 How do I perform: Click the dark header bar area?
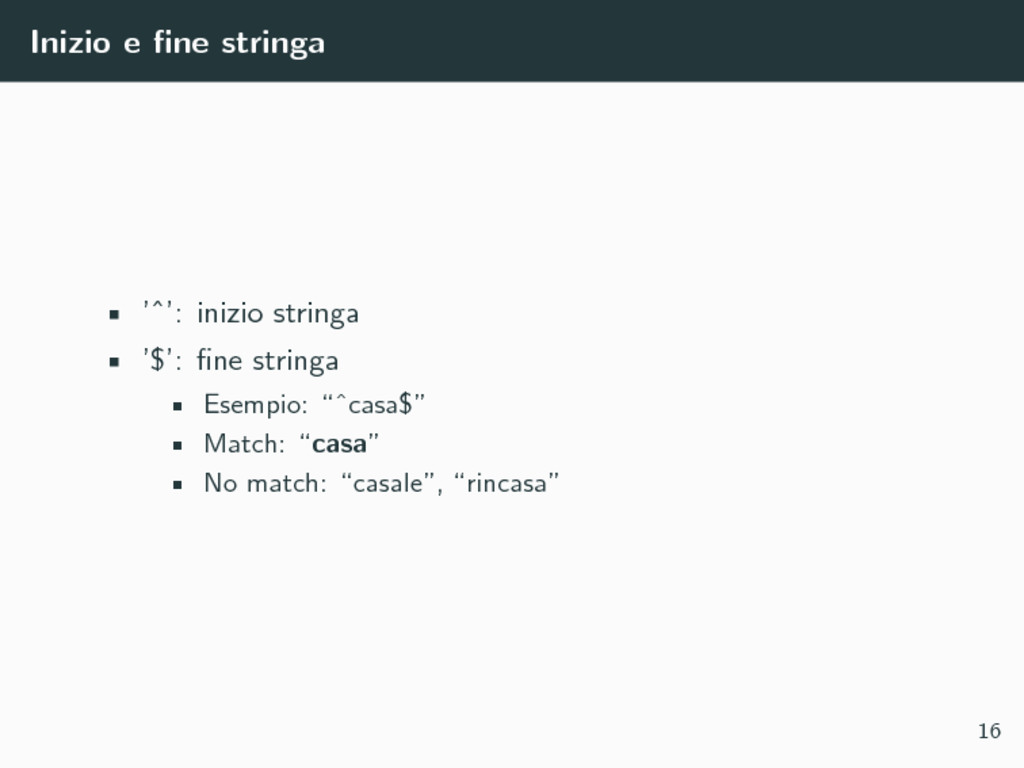coord(512,40)
